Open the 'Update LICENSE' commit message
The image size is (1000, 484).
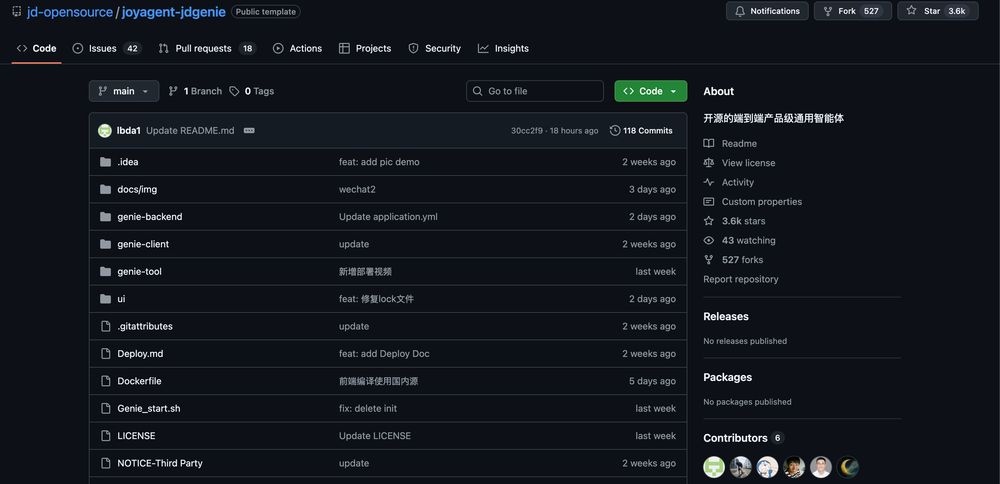pos(375,436)
